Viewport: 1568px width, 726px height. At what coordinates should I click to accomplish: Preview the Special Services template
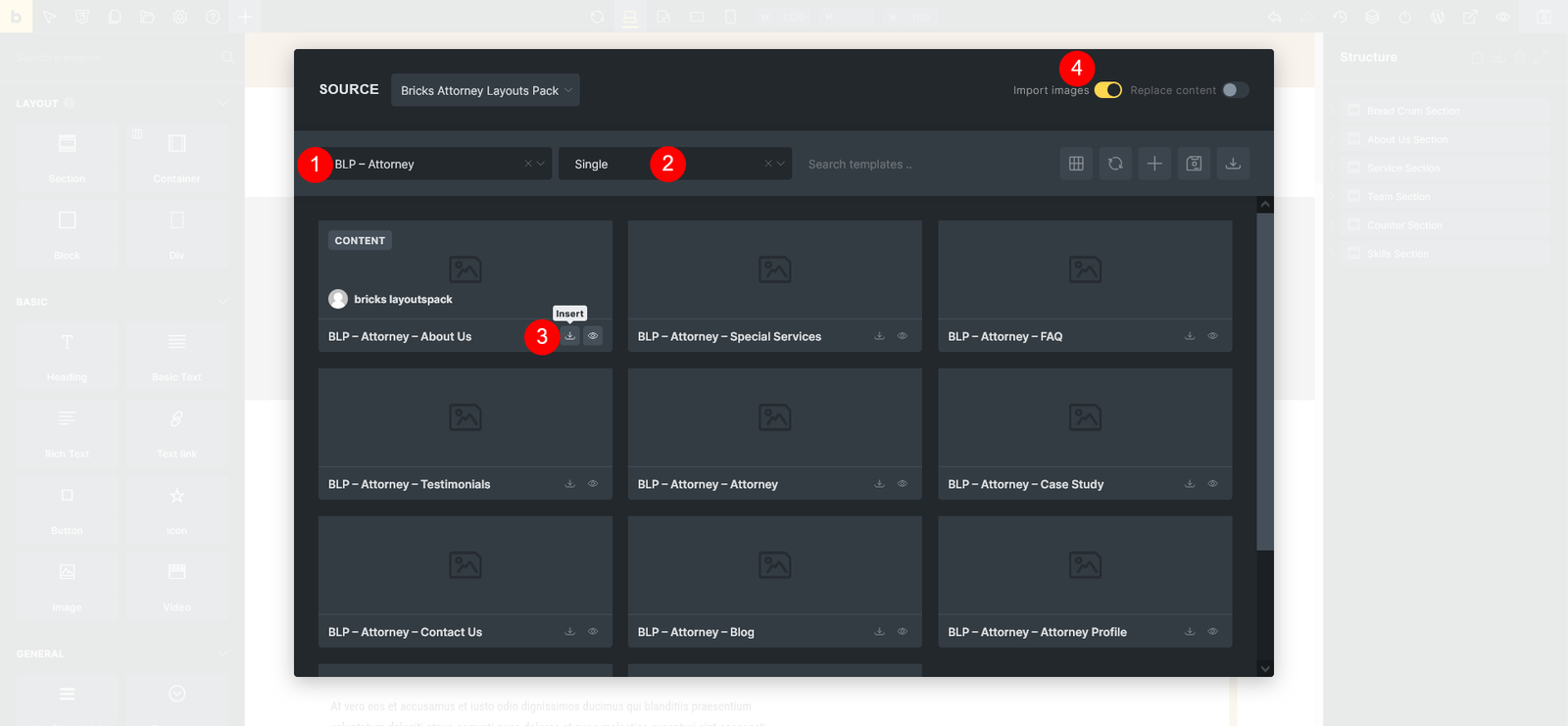[903, 336]
